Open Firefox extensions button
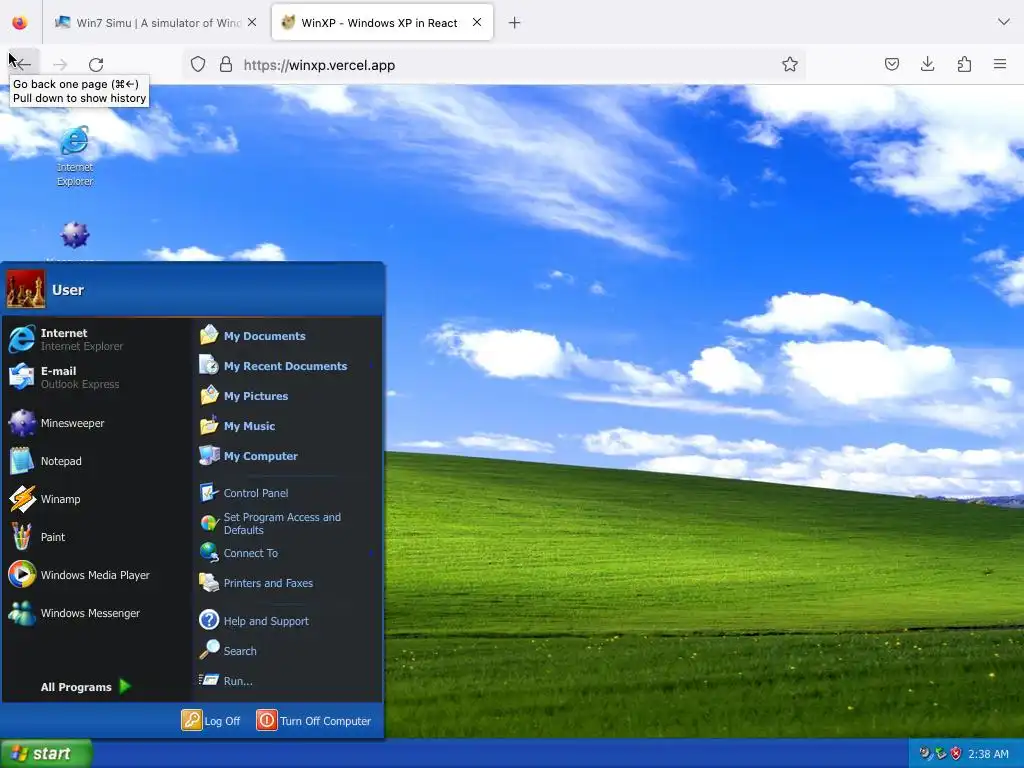The width and height of the screenshot is (1024, 768). (x=964, y=64)
